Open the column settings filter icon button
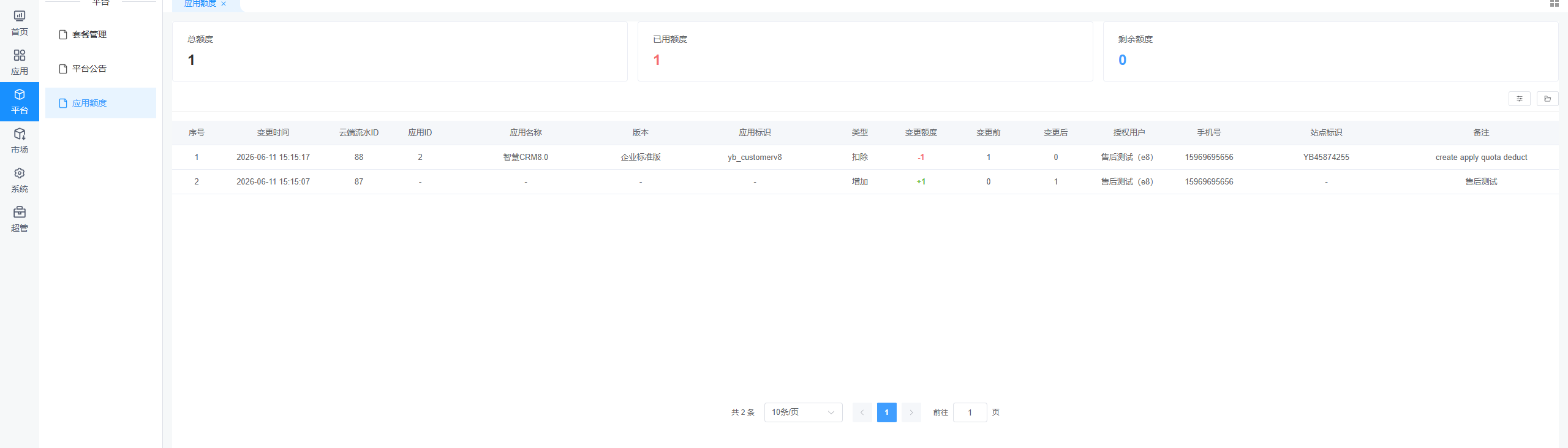The height and width of the screenshot is (448, 1568). pyautogui.click(x=1519, y=99)
